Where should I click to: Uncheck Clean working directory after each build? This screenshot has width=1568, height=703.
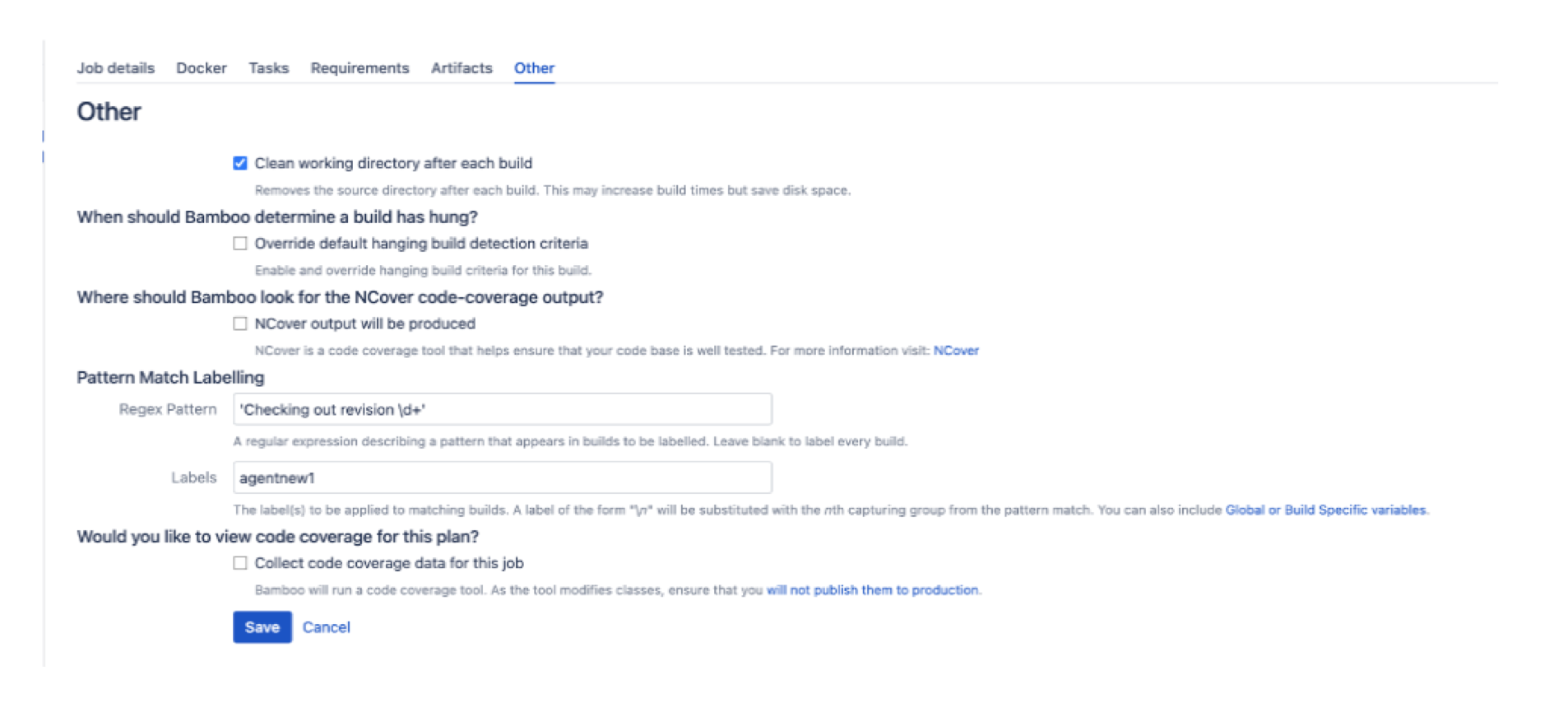click(x=240, y=163)
